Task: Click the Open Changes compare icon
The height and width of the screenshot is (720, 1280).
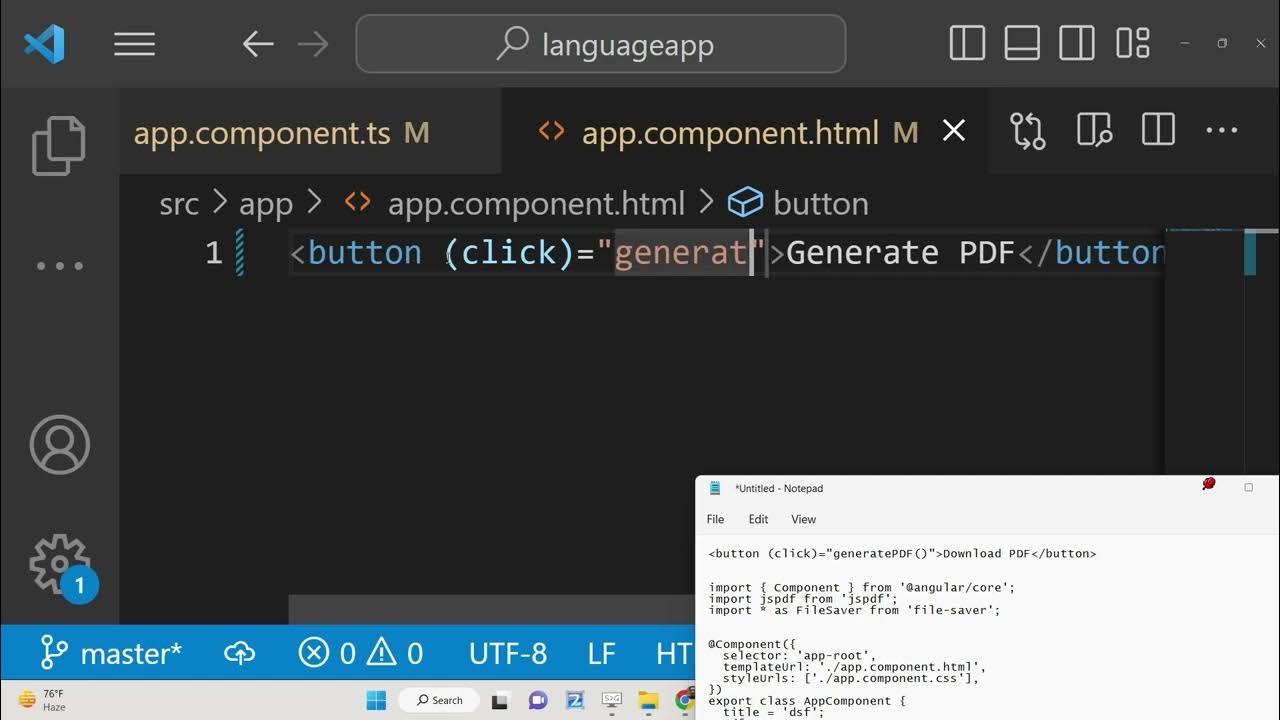Action: click(1027, 131)
